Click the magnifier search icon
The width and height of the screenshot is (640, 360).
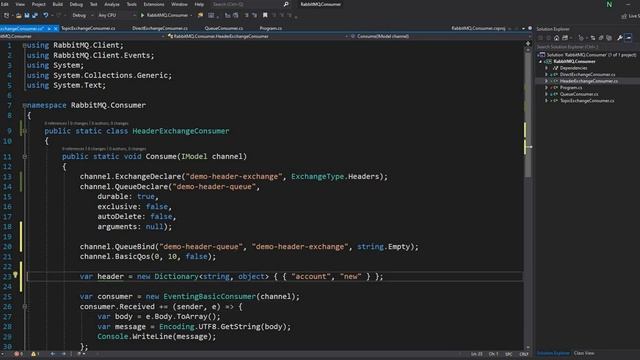(286, 4)
